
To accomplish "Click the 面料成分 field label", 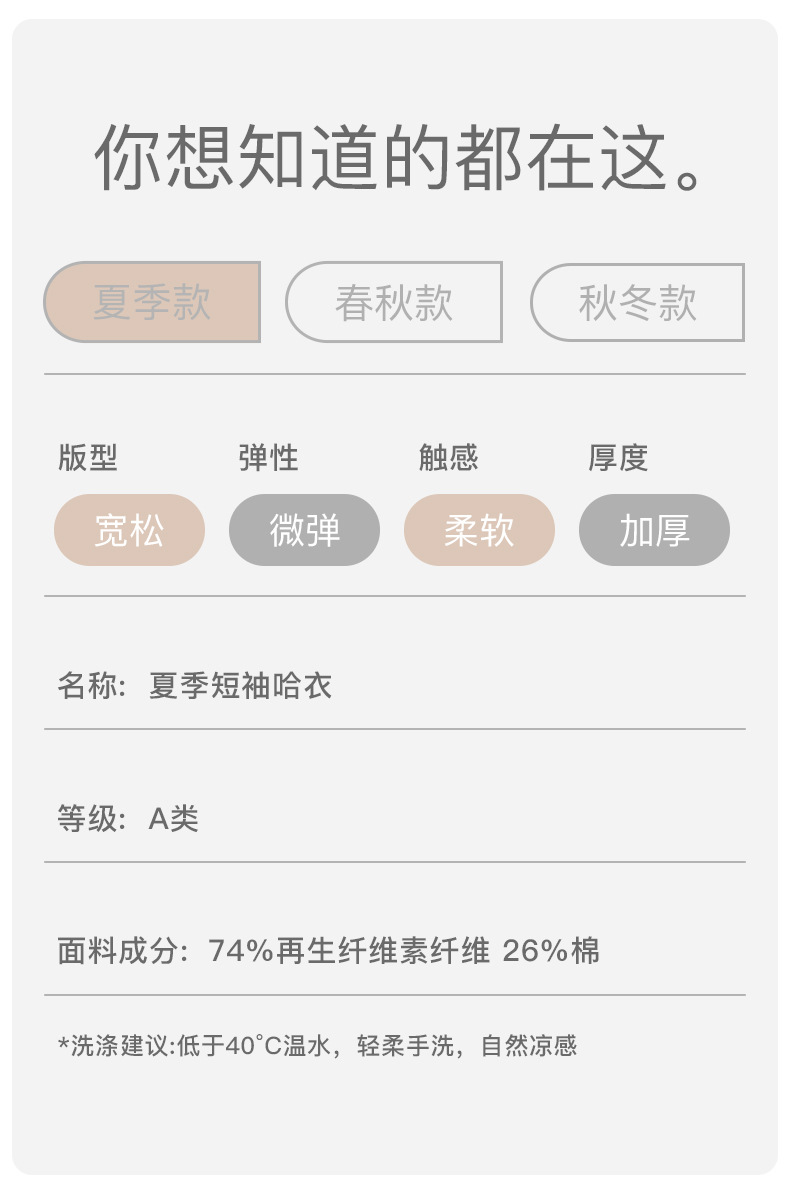I will [120, 951].
